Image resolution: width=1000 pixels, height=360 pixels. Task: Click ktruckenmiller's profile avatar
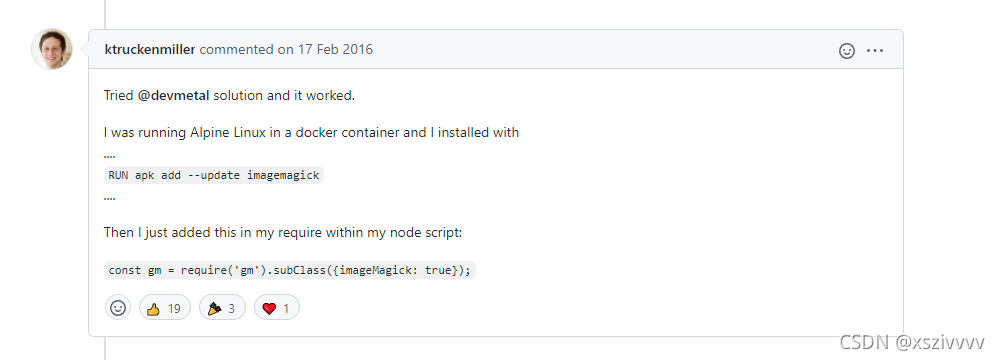coord(52,49)
